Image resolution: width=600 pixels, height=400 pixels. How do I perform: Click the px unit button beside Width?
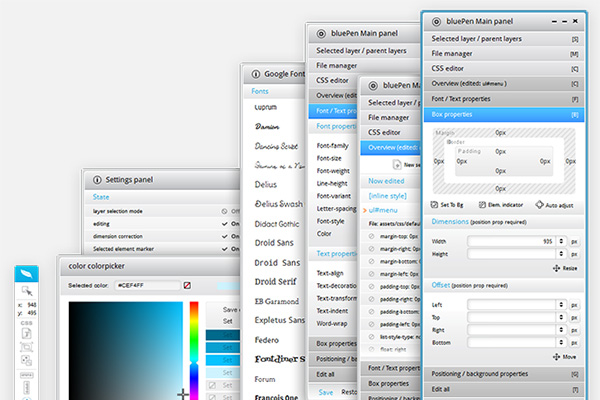574,242
